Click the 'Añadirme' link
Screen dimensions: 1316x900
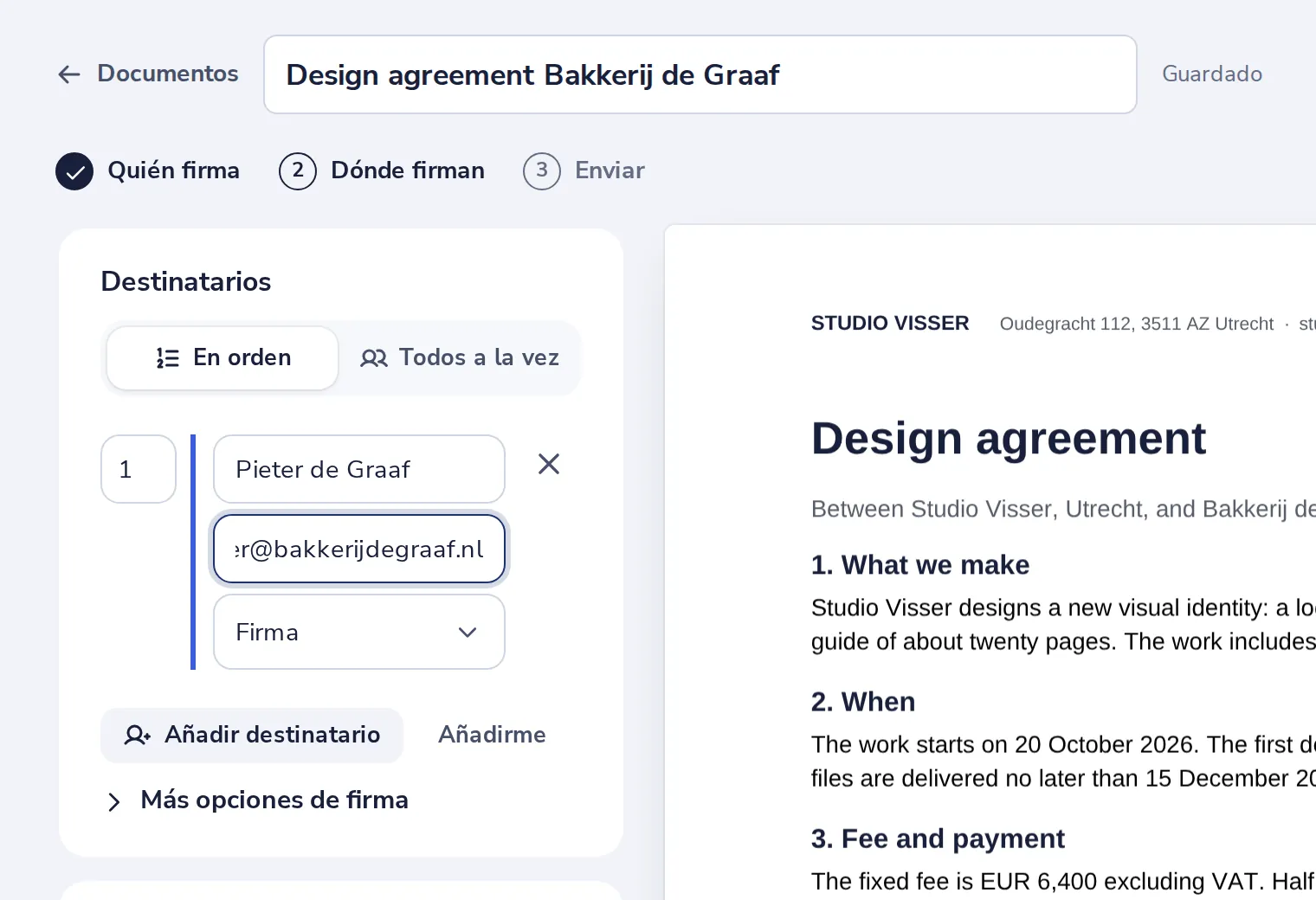[x=492, y=735]
